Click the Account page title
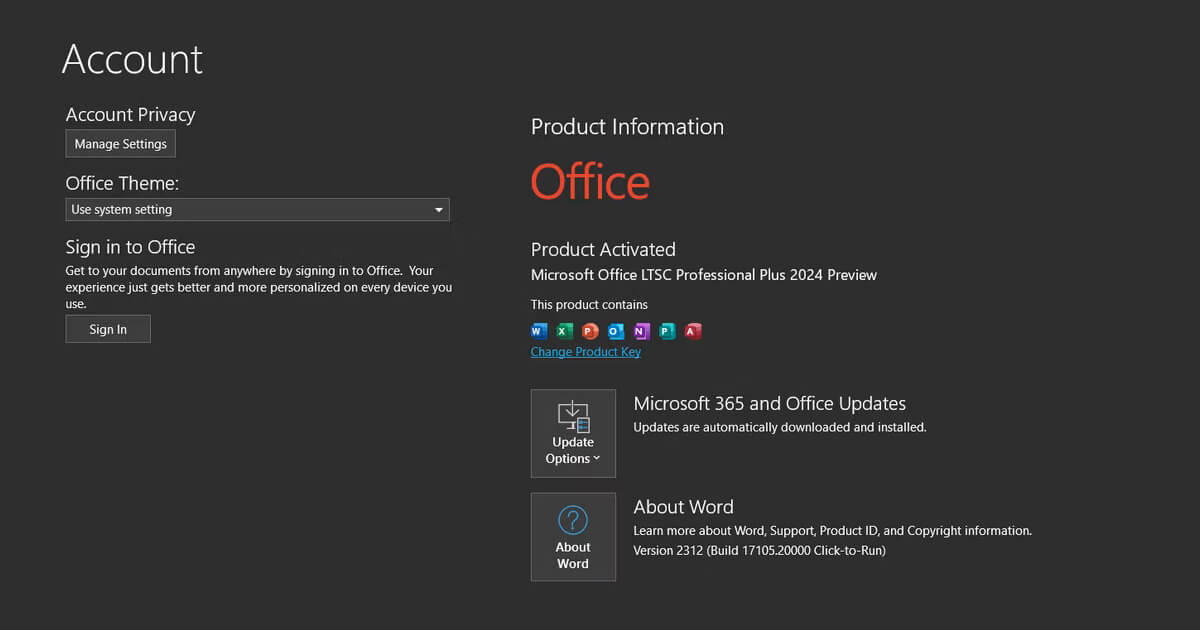The height and width of the screenshot is (630, 1200). point(132,60)
